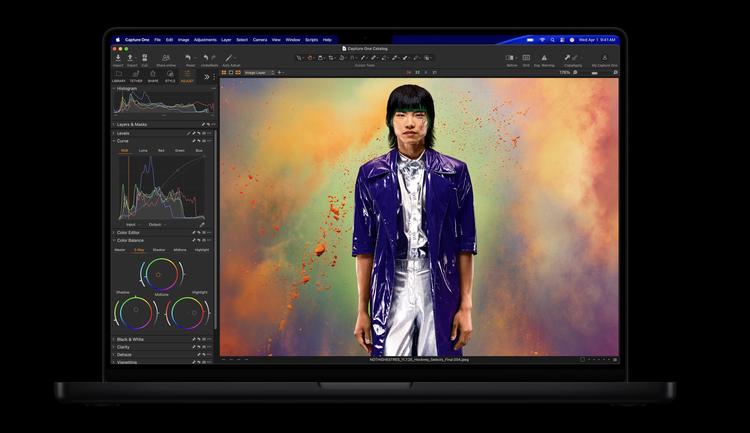Screen dimensions: 750x433
Task: Expand the Clarity panel
Action: [124, 347]
